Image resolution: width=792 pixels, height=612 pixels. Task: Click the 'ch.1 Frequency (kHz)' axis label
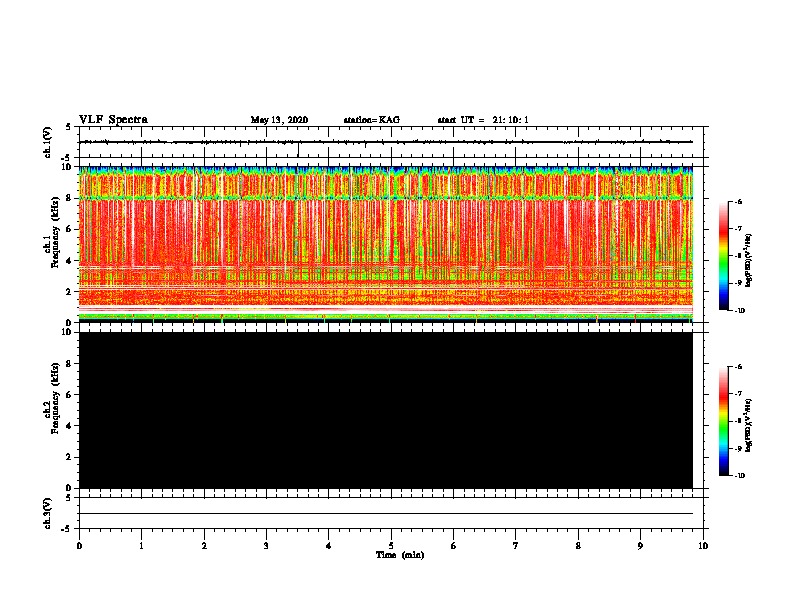pyautogui.click(x=53, y=233)
